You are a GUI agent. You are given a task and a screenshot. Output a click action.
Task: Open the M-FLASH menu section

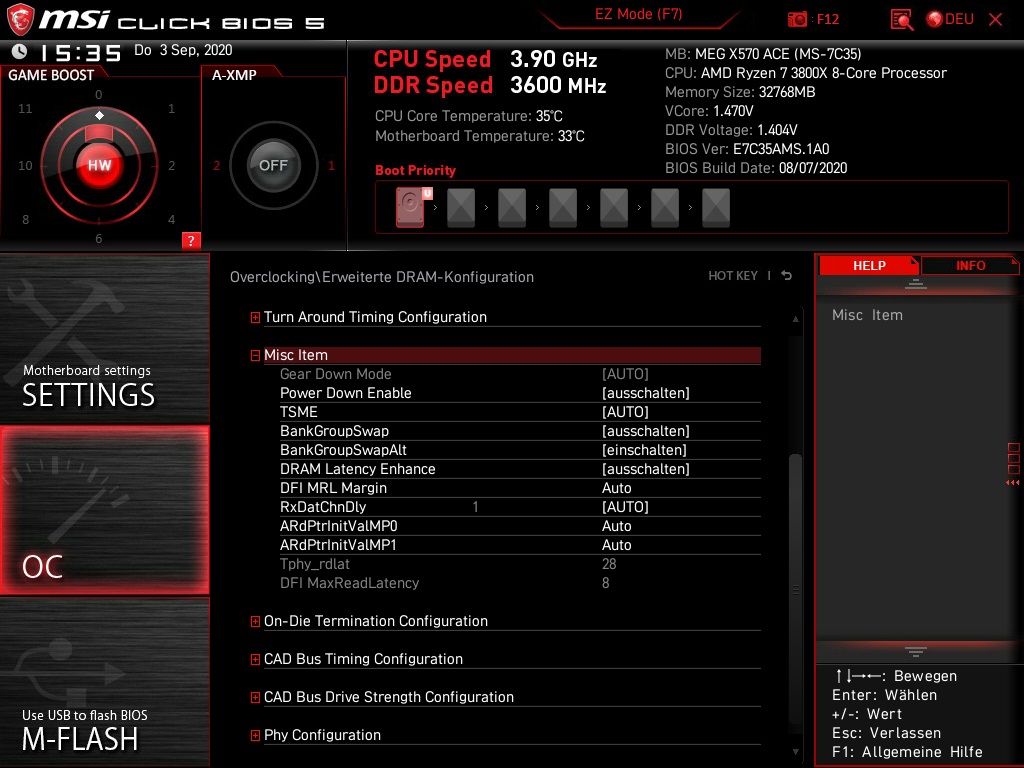[x=104, y=682]
